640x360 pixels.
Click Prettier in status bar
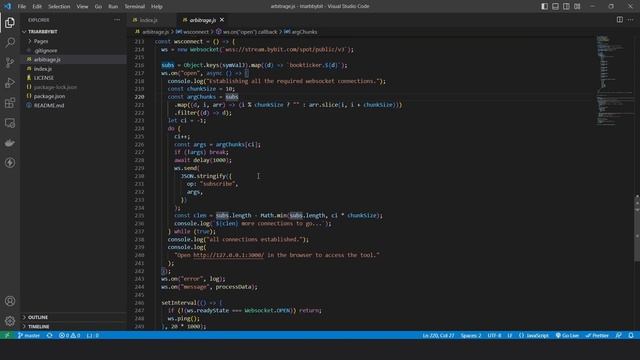[x=597, y=335]
